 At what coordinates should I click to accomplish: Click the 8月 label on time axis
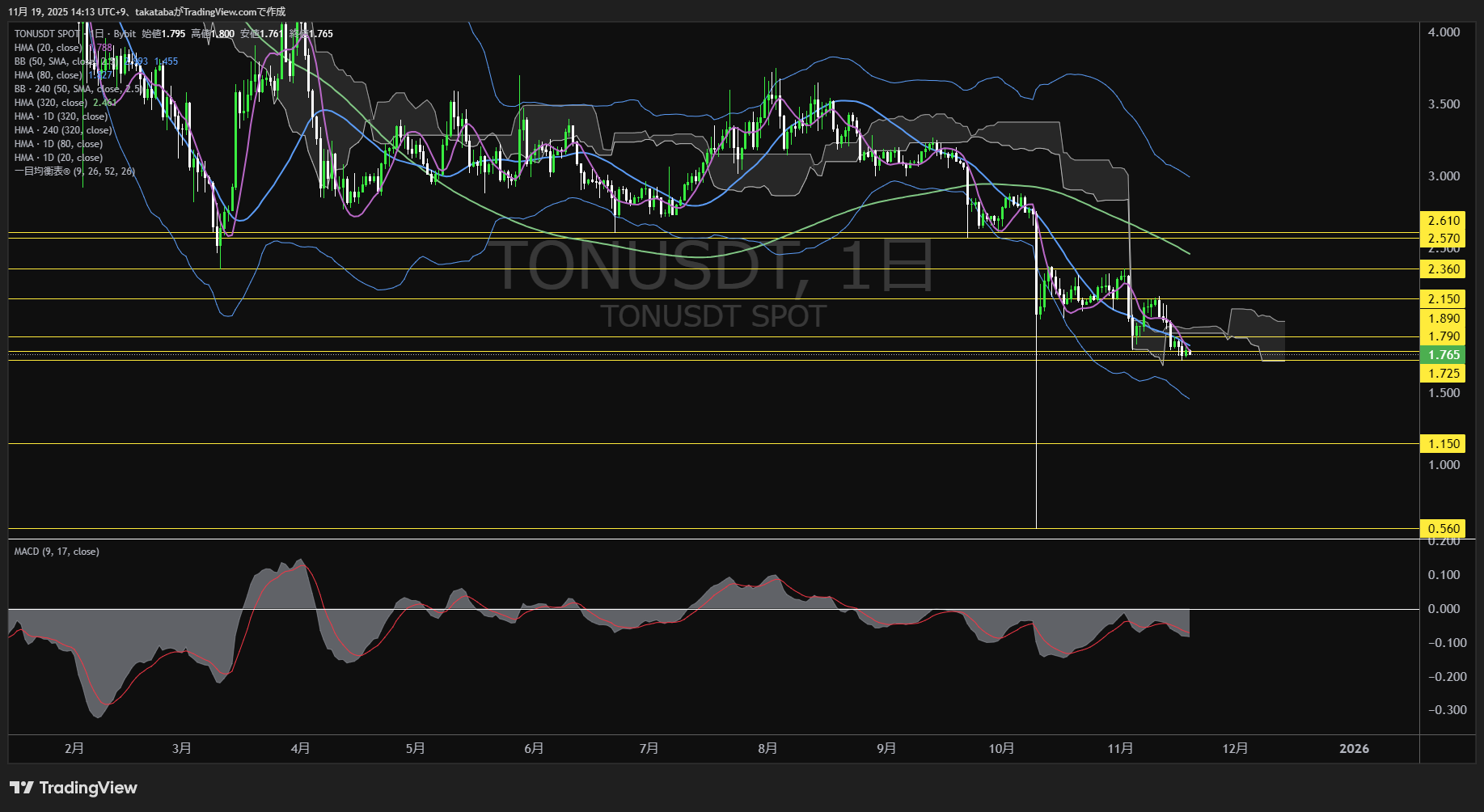coord(767,748)
